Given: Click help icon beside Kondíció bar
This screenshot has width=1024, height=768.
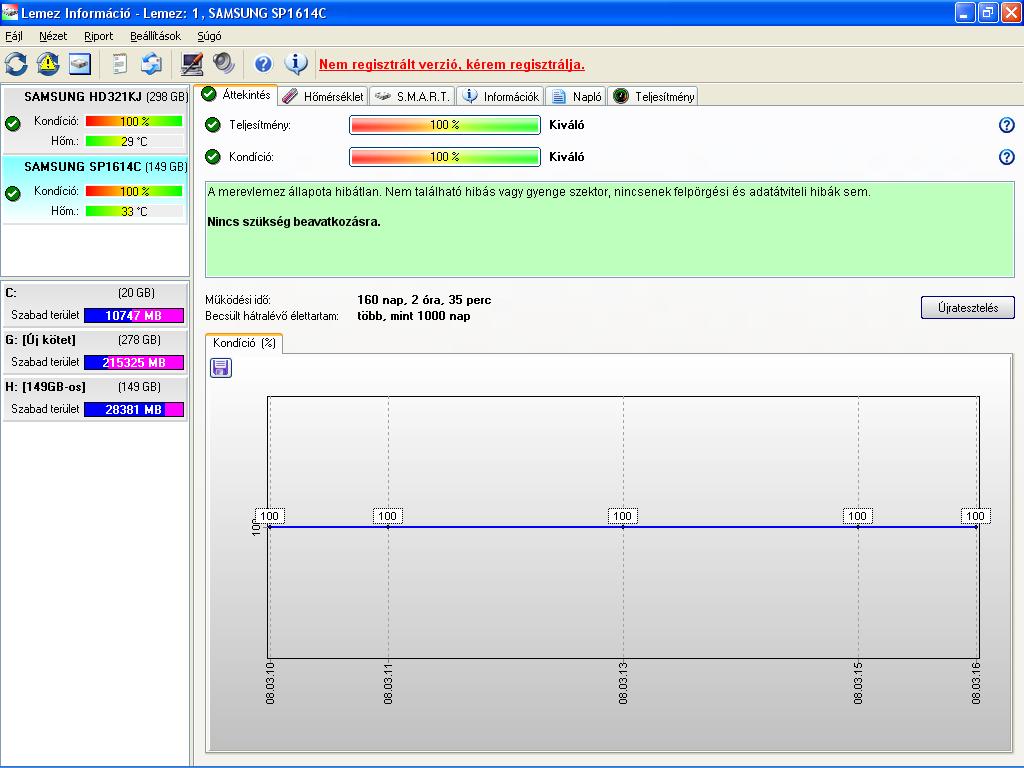Looking at the screenshot, I should [1006, 157].
